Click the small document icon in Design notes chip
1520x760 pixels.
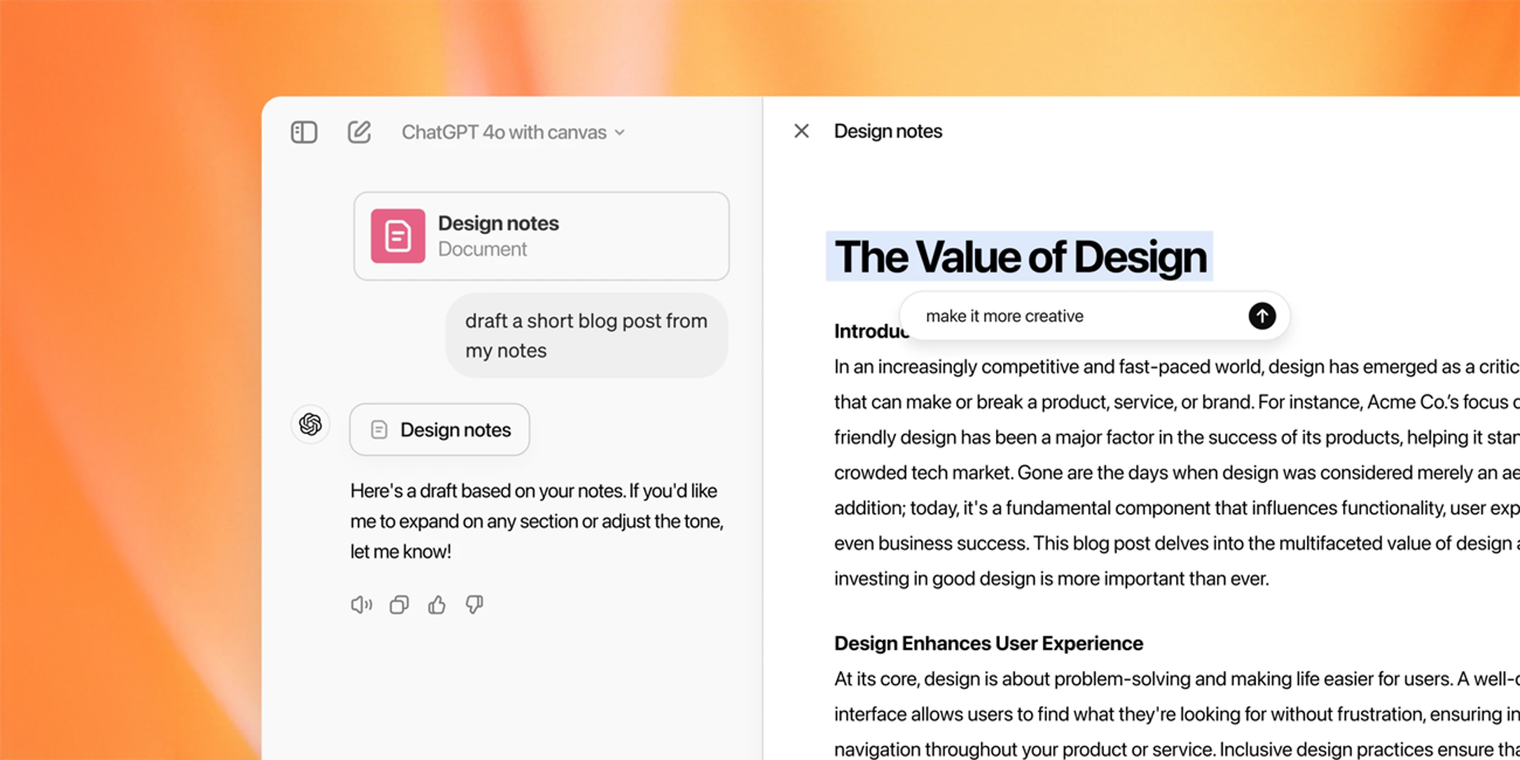379,430
